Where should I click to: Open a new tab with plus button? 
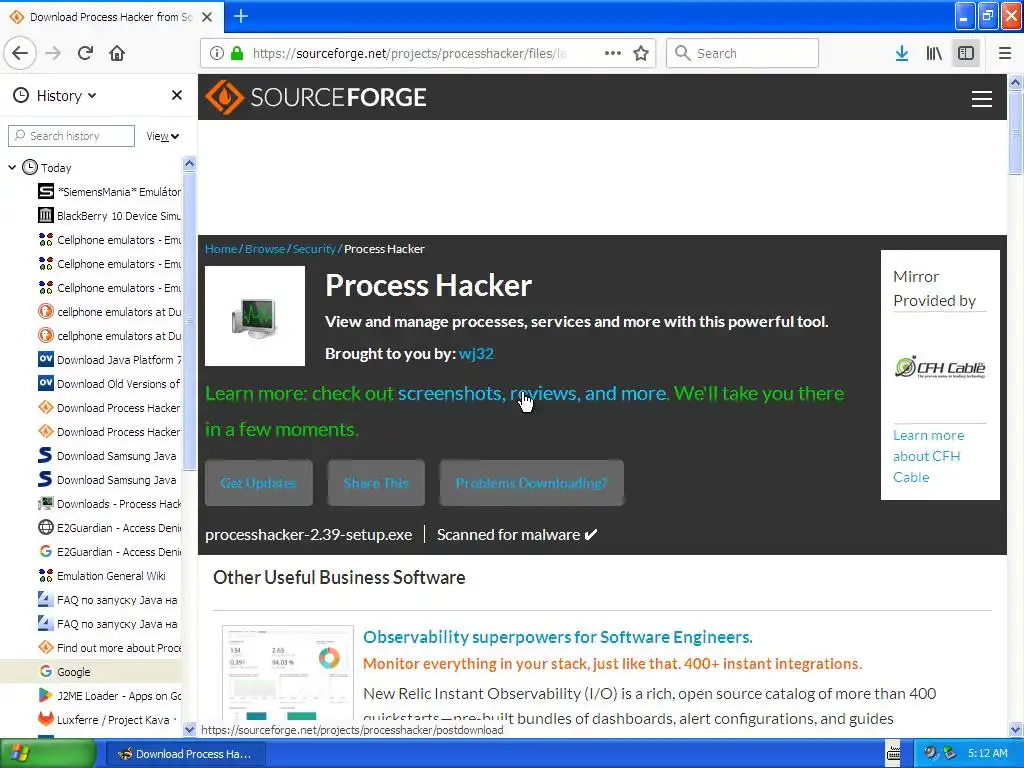(x=240, y=16)
